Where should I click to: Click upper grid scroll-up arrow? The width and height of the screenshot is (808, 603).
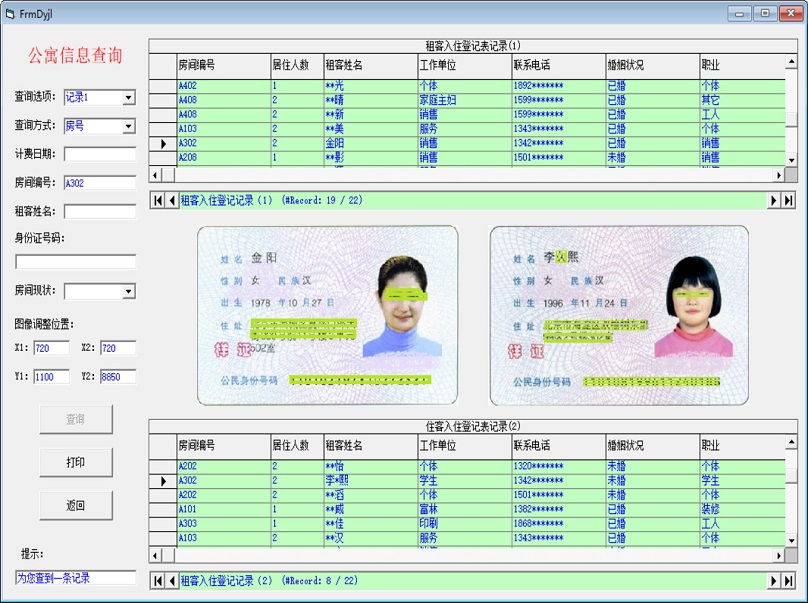pyautogui.click(x=792, y=62)
